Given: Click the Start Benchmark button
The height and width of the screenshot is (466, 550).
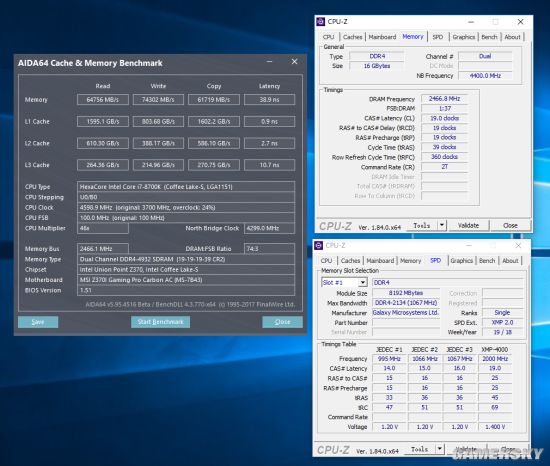Looking at the screenshot, I should 160,322.
